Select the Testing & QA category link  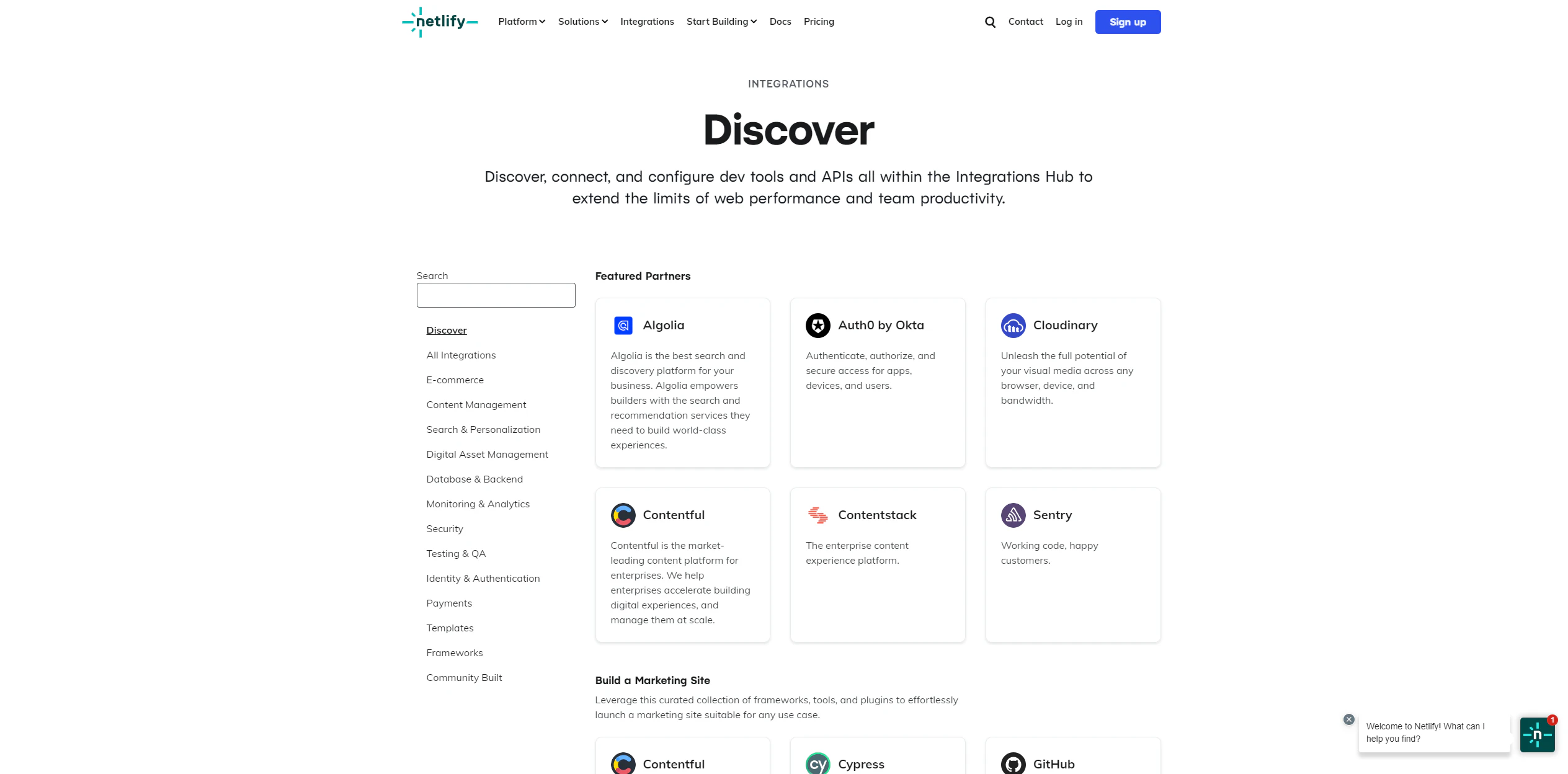456,553
